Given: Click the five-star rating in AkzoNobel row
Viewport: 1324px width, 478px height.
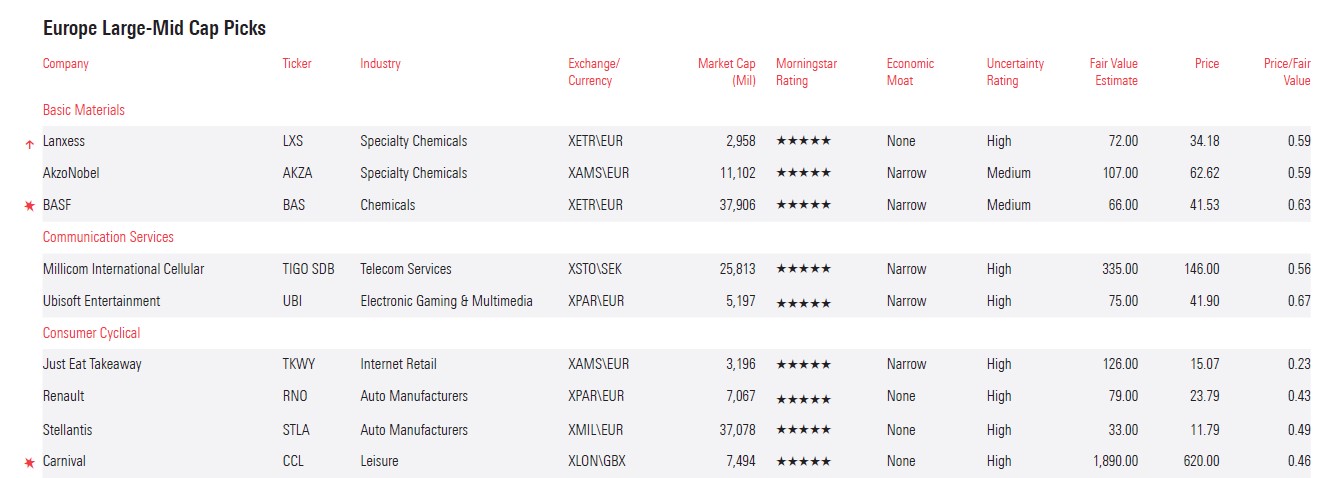Looking at the screenshot, I should [x=803, y=173].
